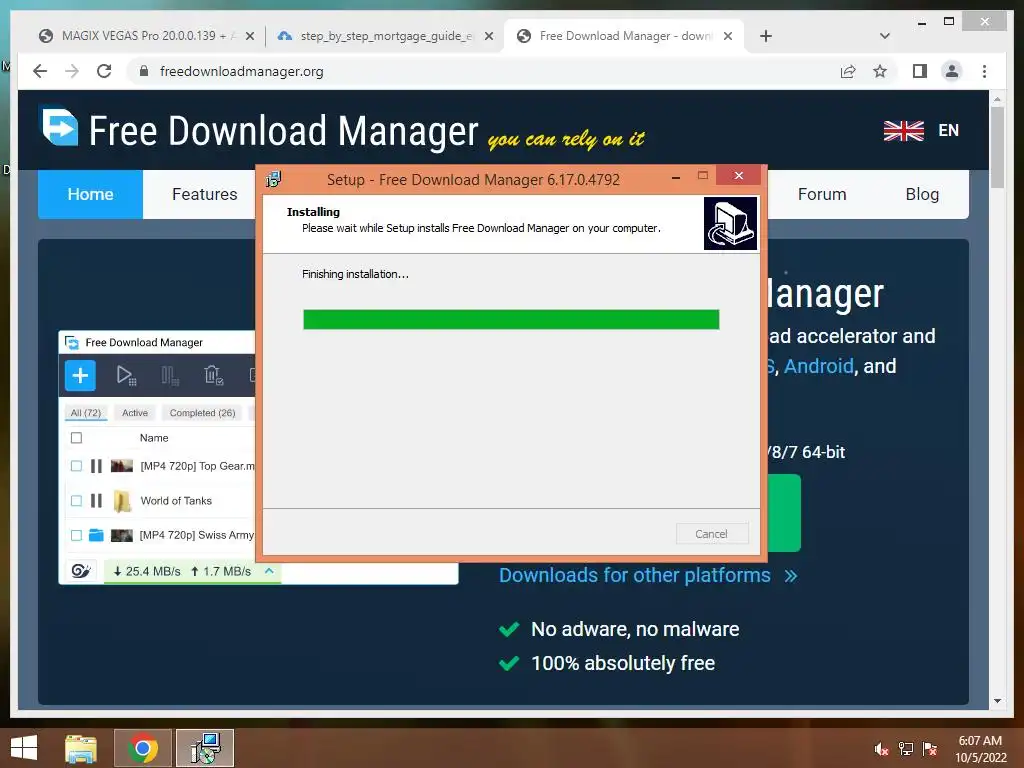The image size is (1024, 768).
Task: Click the Chrome taskbar icon
Action: point(143,748)
